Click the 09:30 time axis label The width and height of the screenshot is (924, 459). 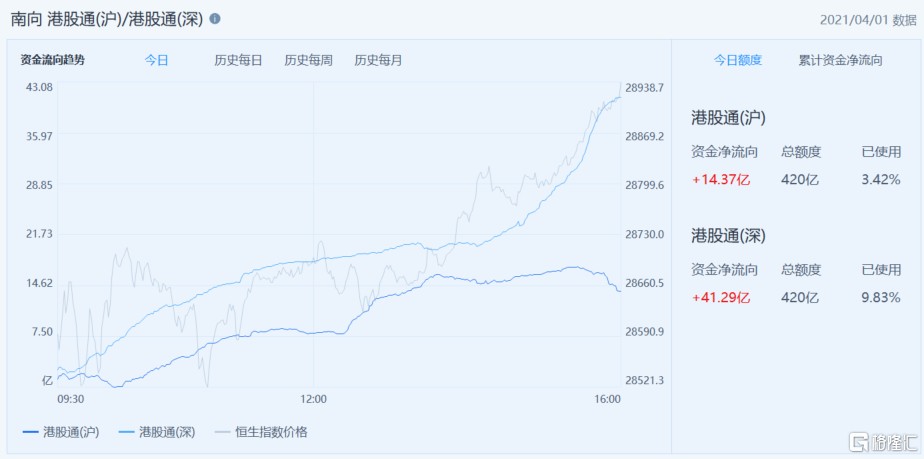(x=70, y=399)
